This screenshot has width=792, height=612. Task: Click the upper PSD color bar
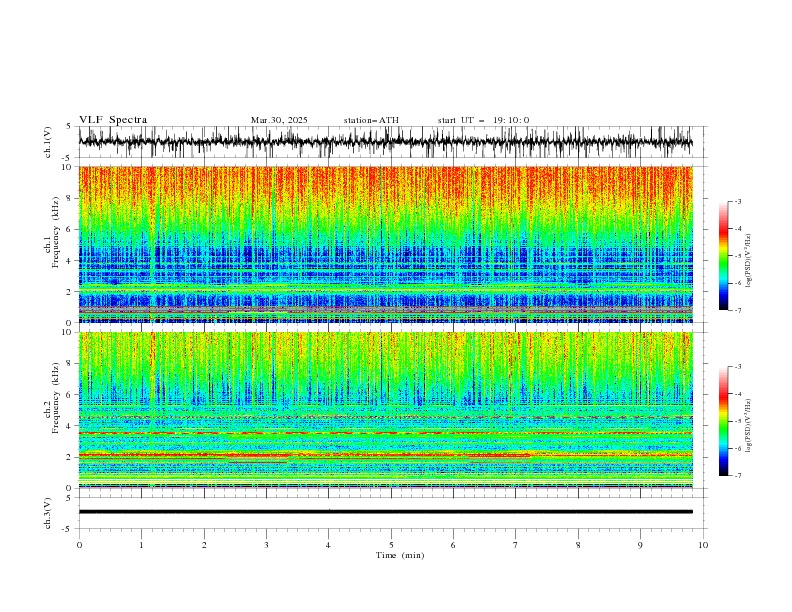(724, 256)
